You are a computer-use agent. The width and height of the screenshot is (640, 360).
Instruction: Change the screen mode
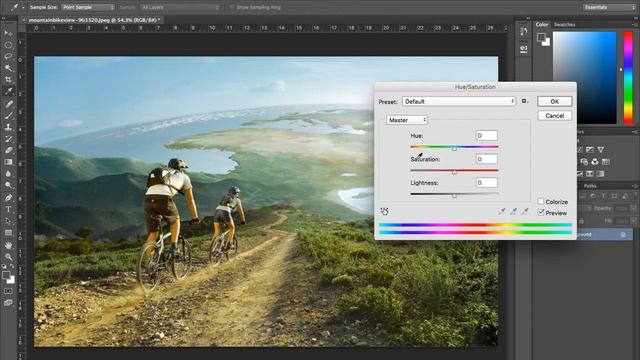[8, 303]
